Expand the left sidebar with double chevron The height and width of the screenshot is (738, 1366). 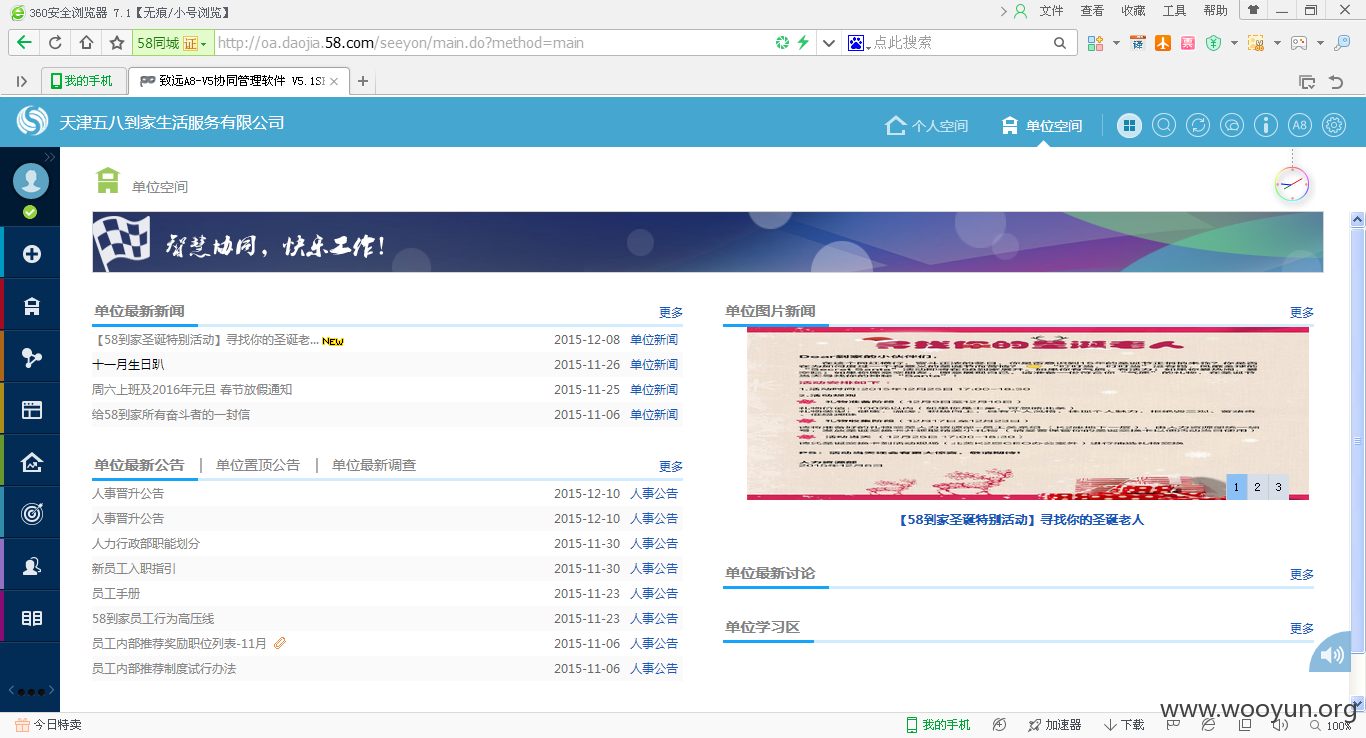click(x=50, y=157)
